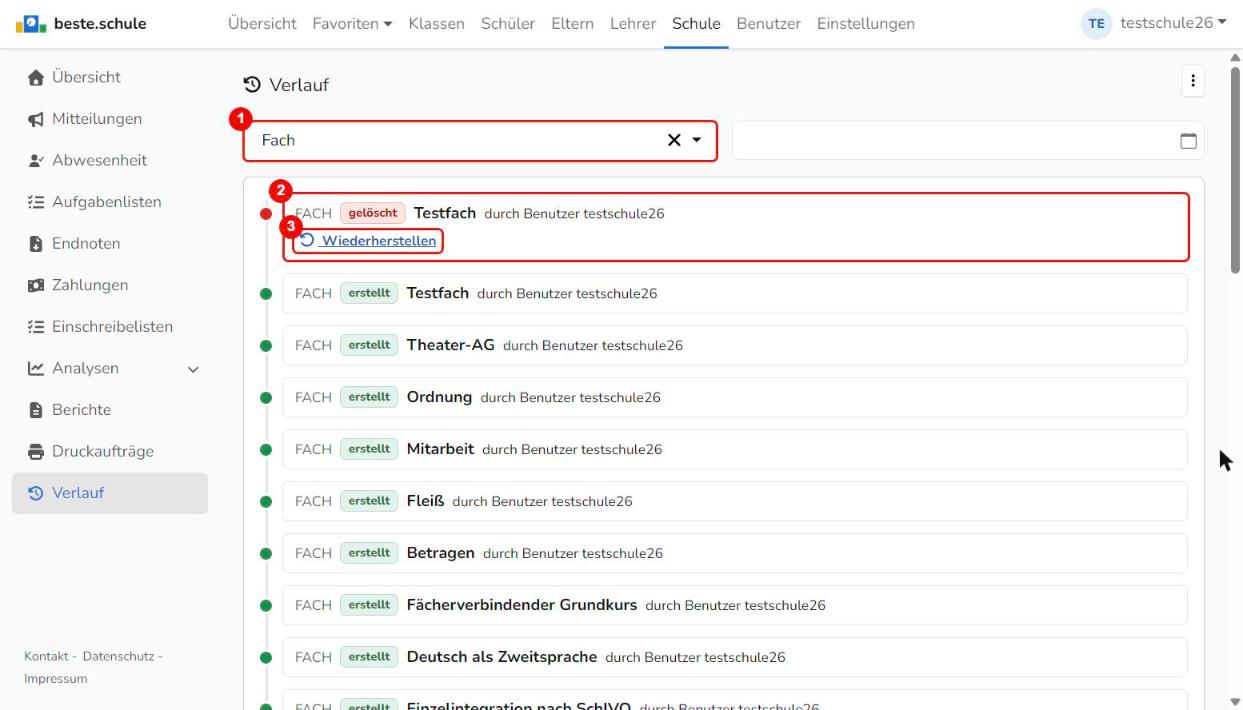Click the Mitteilungen megaphone icon
The width and height of the screenshot is (1243, 710).
point(35,119)
